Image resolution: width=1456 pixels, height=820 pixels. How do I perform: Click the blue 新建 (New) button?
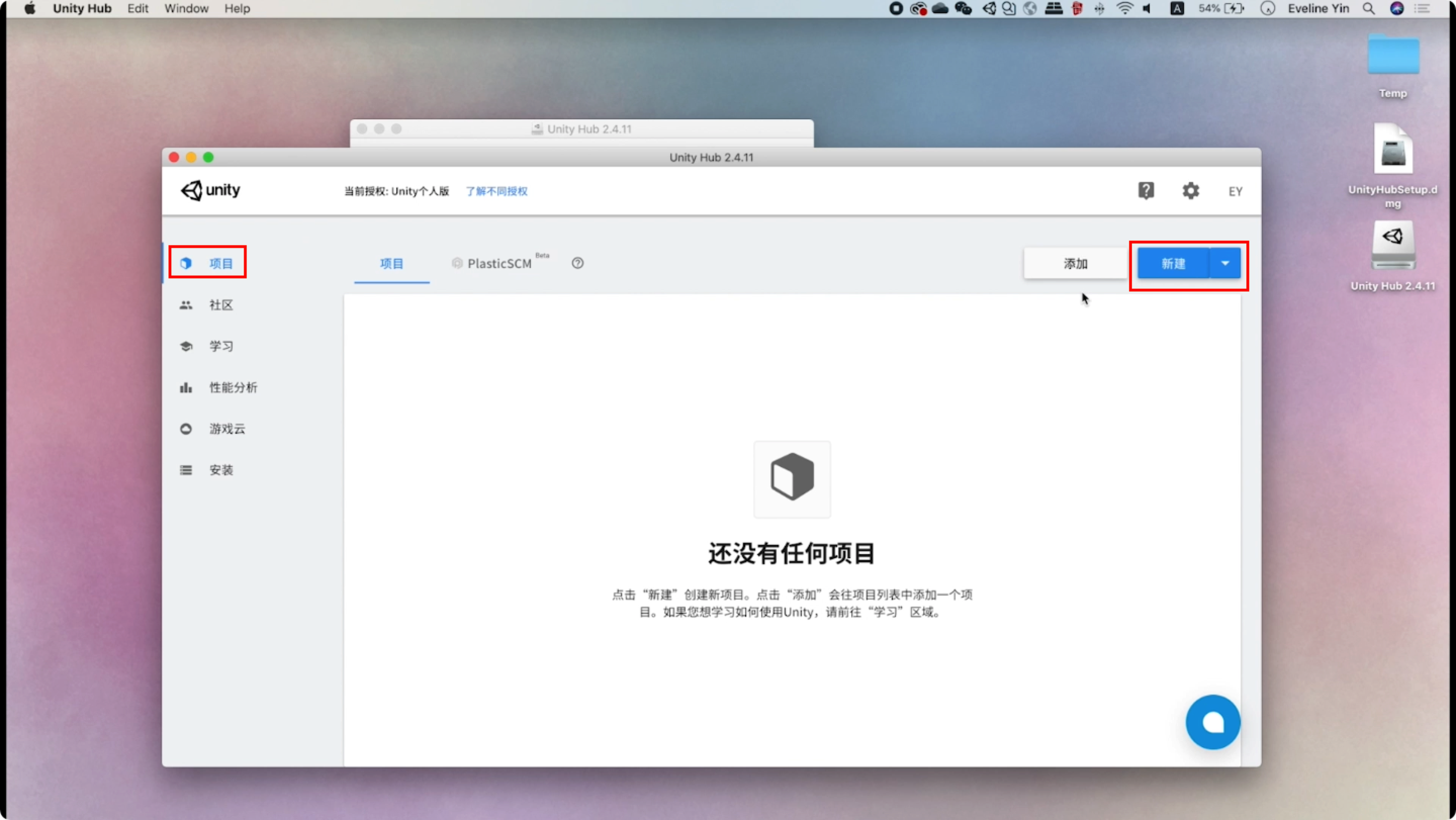(x=1173, y=263)
